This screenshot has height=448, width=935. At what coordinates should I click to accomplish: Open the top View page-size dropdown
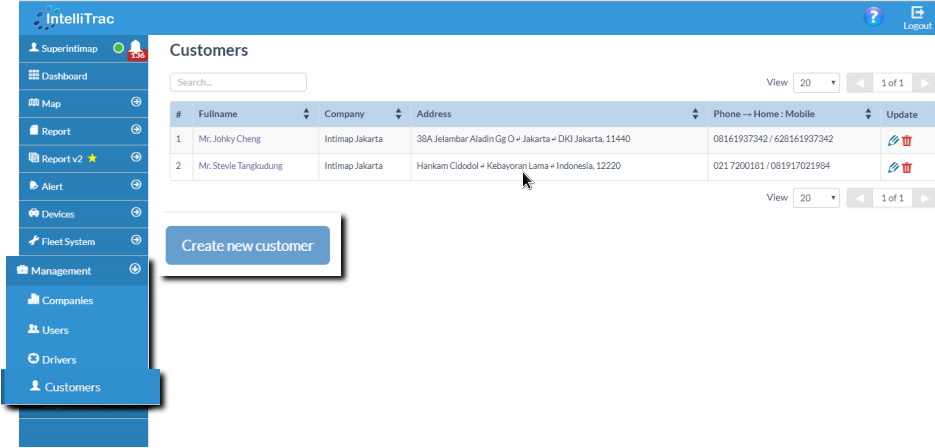pos(817,83)
